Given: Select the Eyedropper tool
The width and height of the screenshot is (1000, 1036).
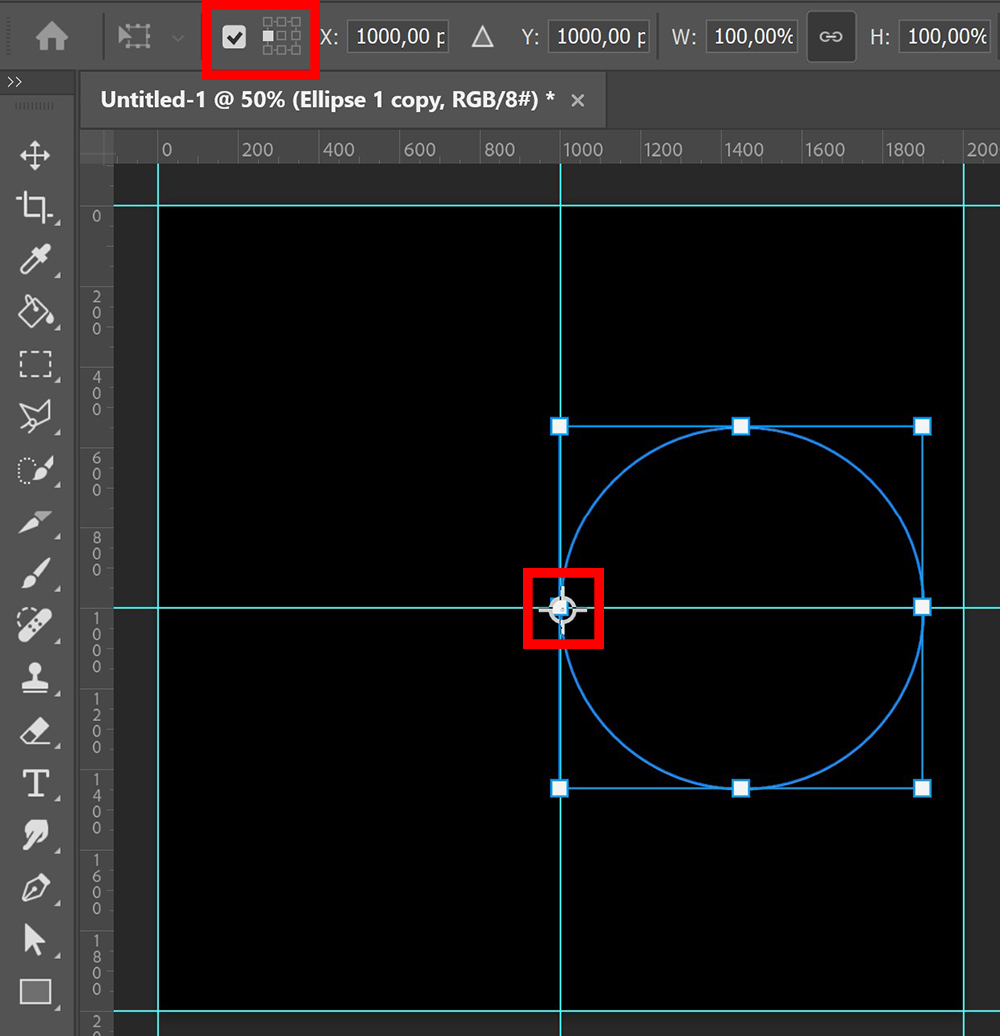Looking at the screenshot, I should click(36, 260).
